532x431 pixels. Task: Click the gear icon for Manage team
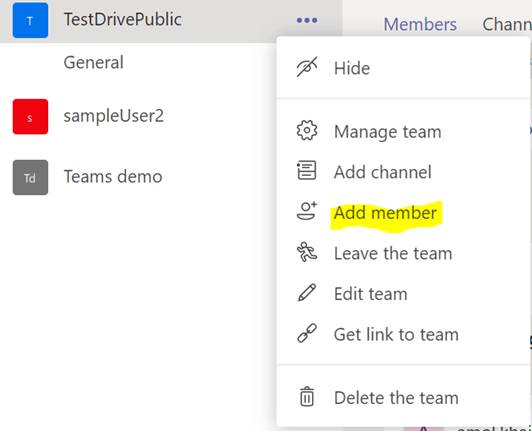[307, 130]
